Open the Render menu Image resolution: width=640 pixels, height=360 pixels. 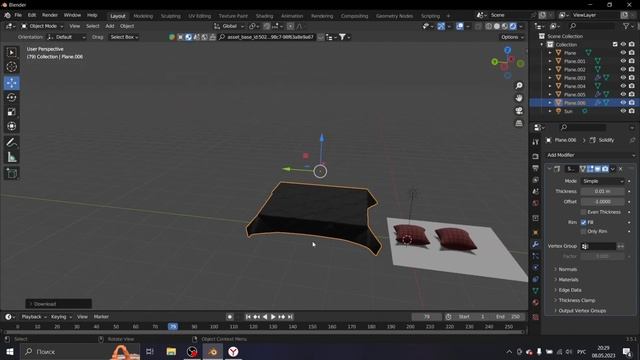point(50,15)
